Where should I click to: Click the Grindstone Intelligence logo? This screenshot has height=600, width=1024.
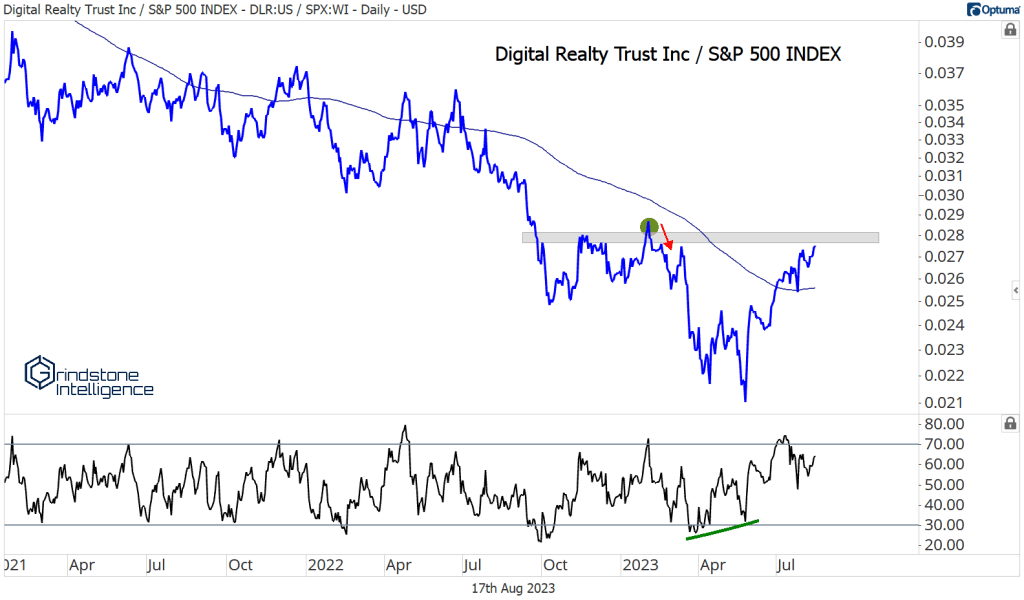(89, 377)
